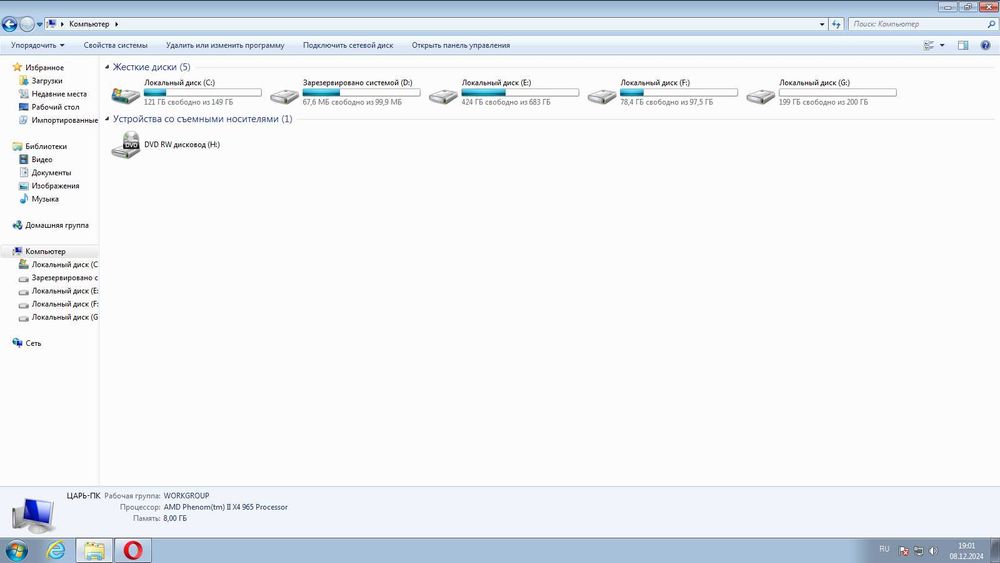Select the Локальный диск (G:) drive icon
Image resolution: width=1000 pixels, height=563 pixels.
coord(761,96)
